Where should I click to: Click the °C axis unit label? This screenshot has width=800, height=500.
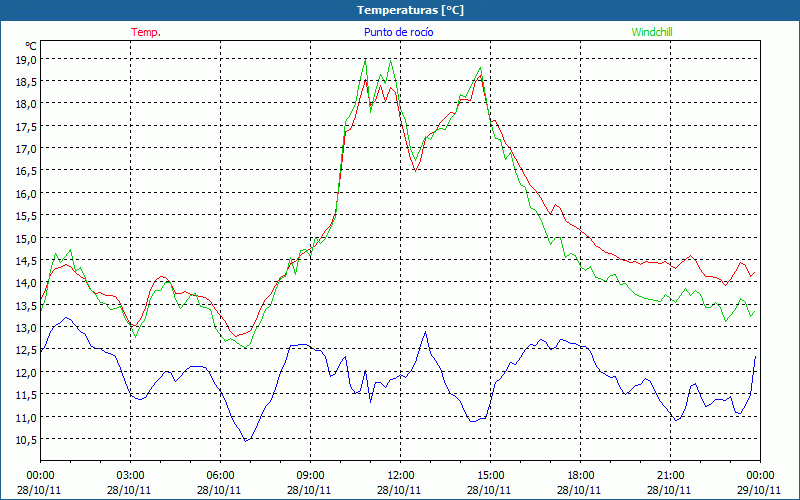point(31,46)
